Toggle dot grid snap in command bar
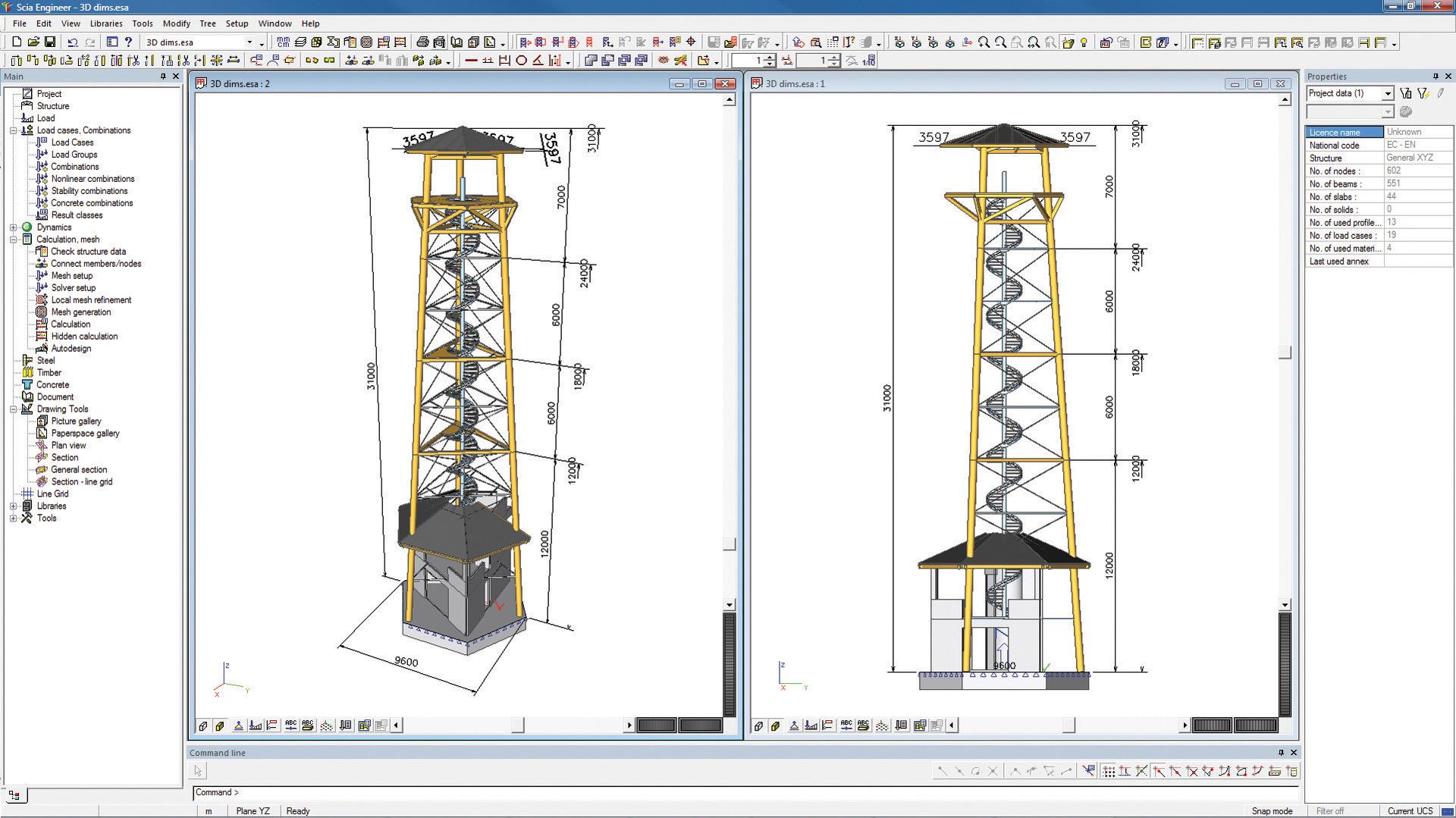 pos(1109,772)
